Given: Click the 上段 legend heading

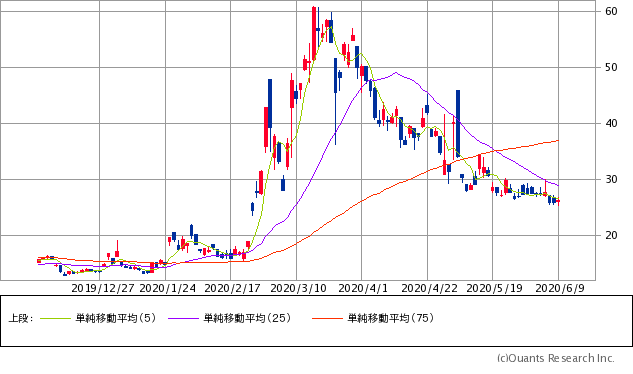Looking at the screenshot, I should (x=20, y=318).
